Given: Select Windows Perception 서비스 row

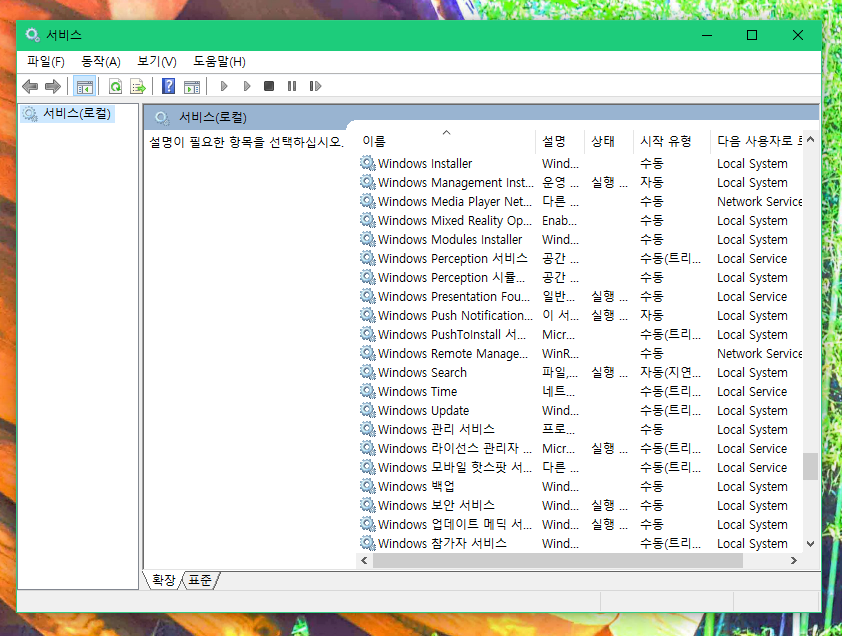Looking at the screenshot, I should coord(581,258).
